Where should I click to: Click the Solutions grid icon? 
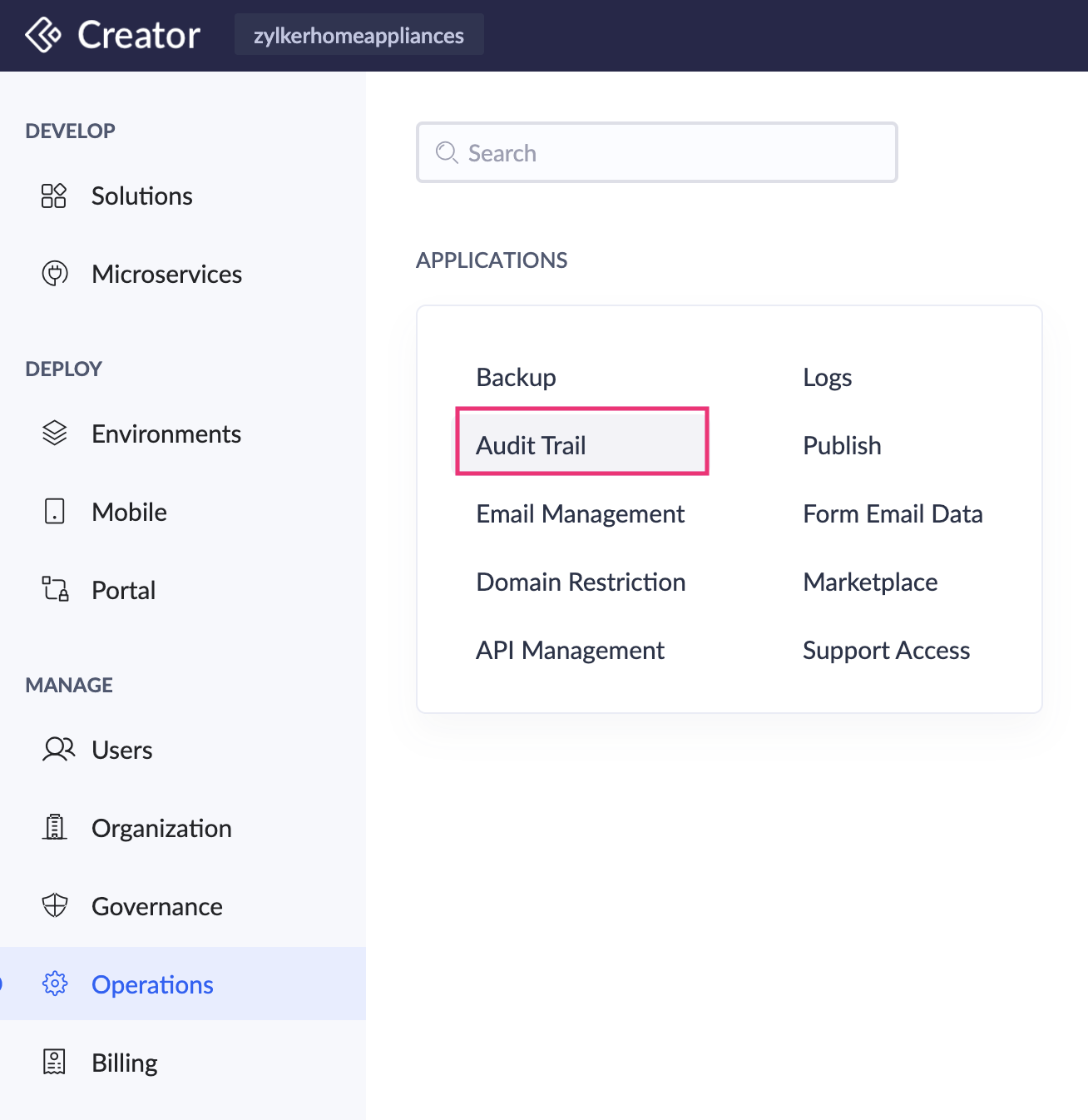(x=54, y=196)
